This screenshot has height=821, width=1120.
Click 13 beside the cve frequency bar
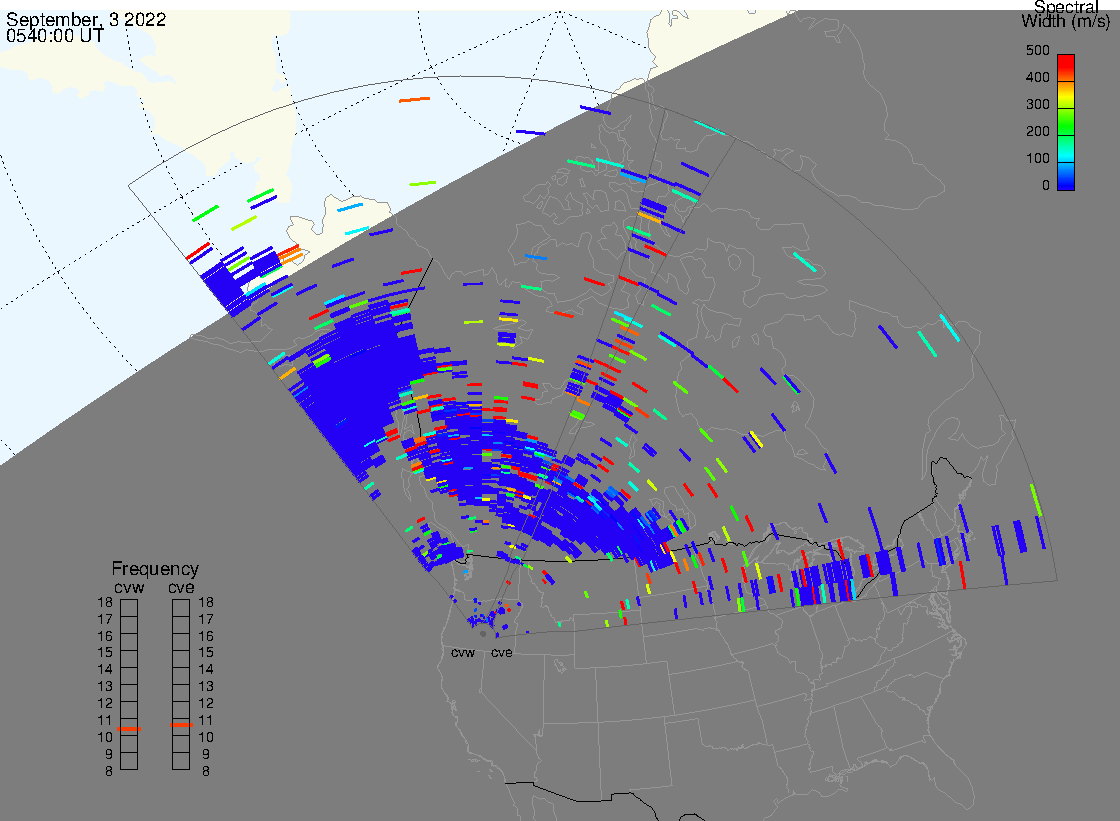tap(206, 687)
